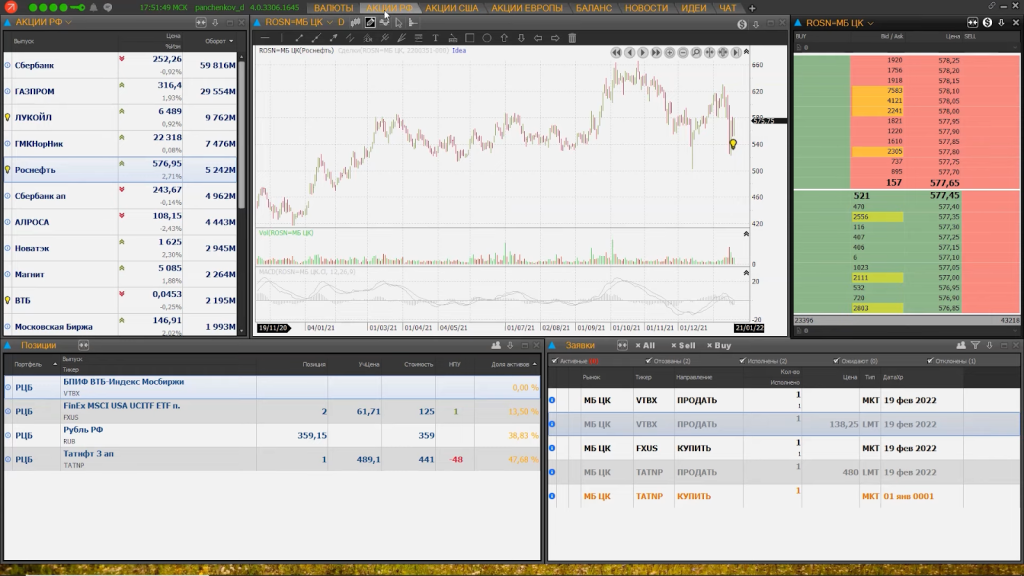Open the НОВОСТИ tab
The image size is (1024, 576).
[646, 8]
